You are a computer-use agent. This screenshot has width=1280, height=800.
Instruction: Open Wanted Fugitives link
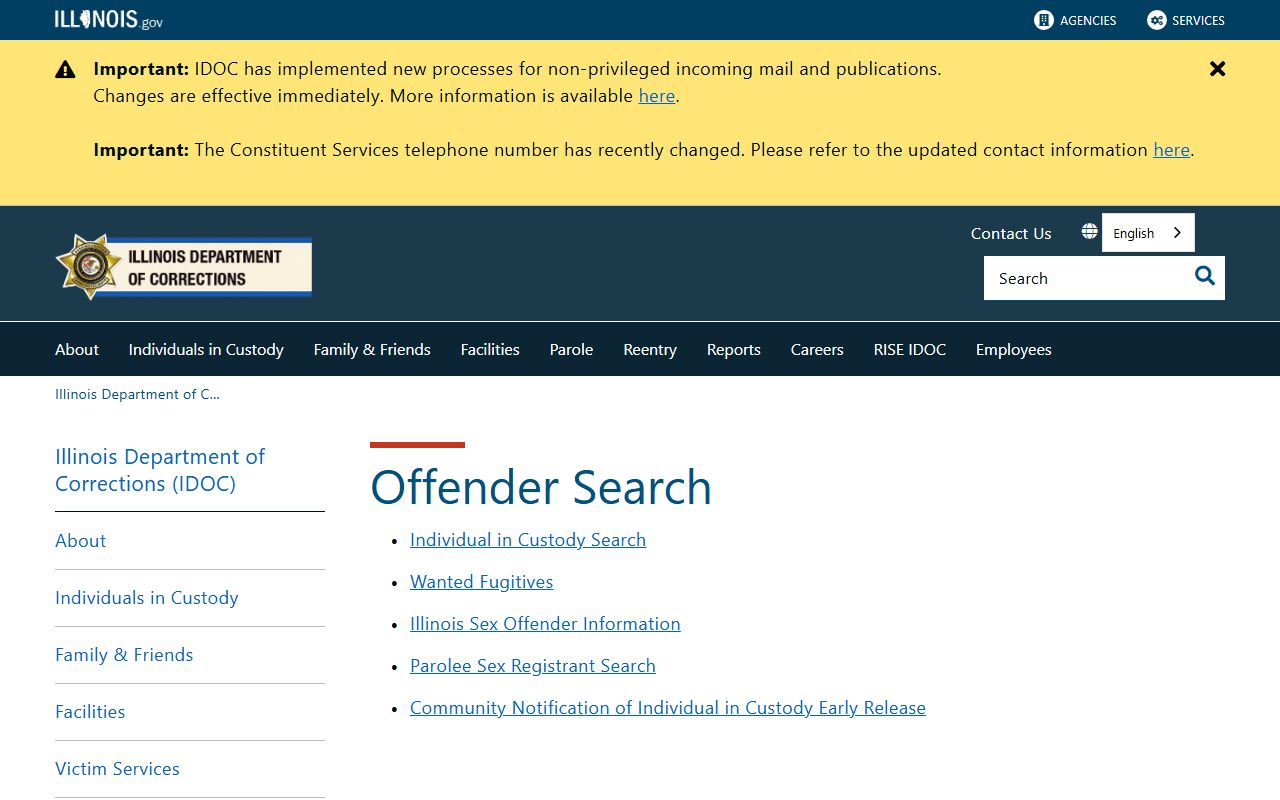(x=481, y=582)
